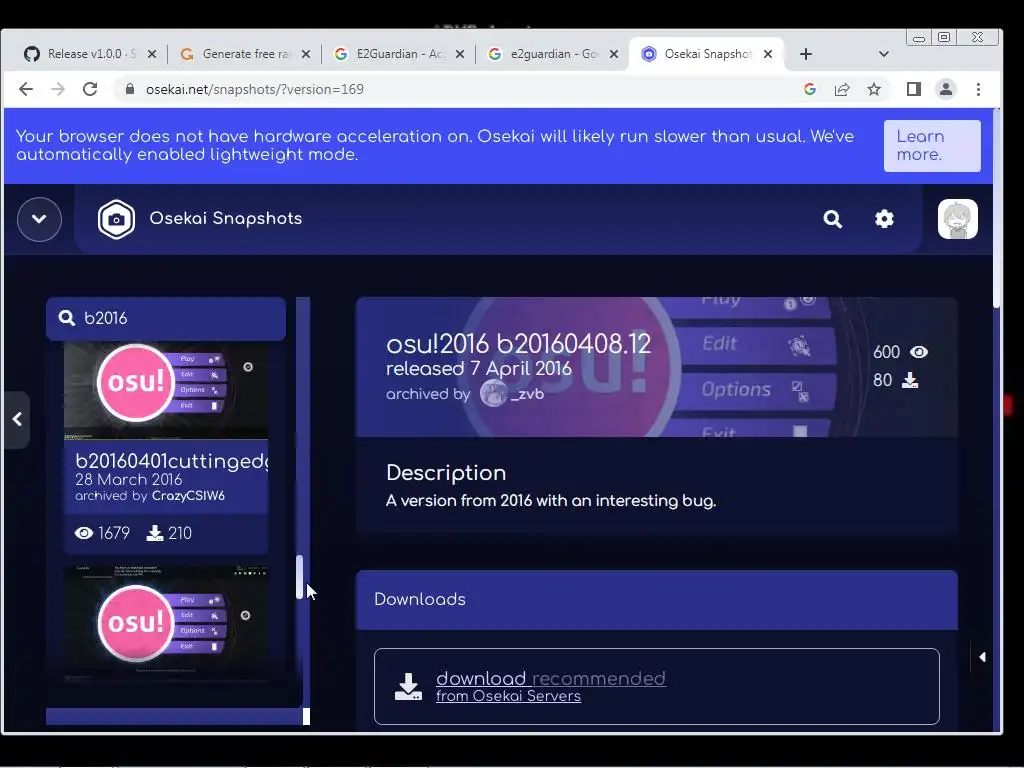This screenshot has height=768, width=1024.
Task: Click the version list scrollbar thumb
Action: 299,577
